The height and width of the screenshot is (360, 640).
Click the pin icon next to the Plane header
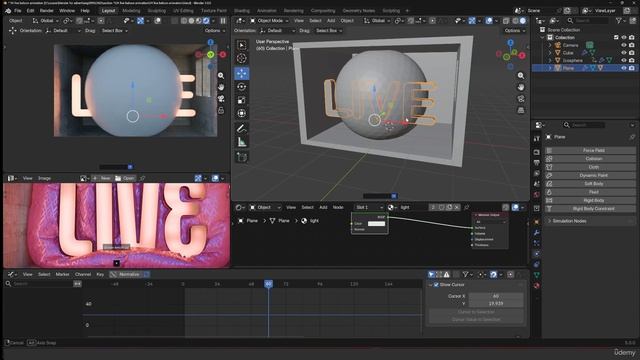[632, 137]
